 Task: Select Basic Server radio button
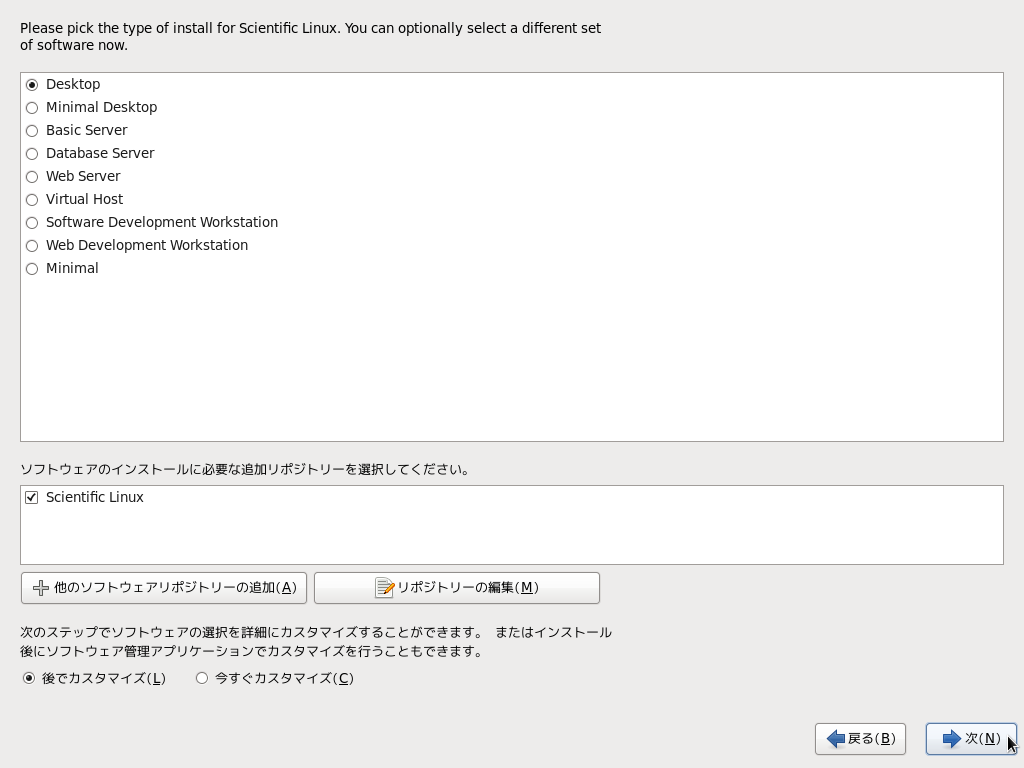click(x=32, y=131)
